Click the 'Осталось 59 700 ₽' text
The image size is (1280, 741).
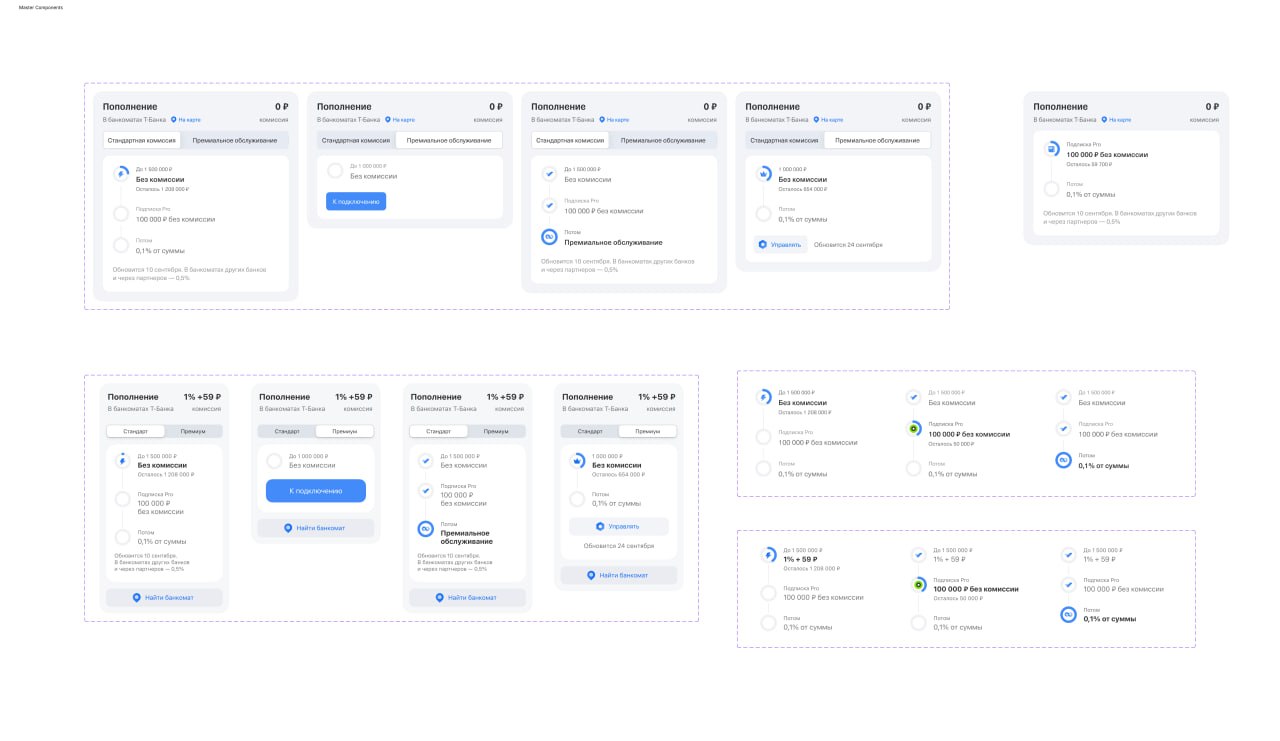click(x=1089, y=164)
